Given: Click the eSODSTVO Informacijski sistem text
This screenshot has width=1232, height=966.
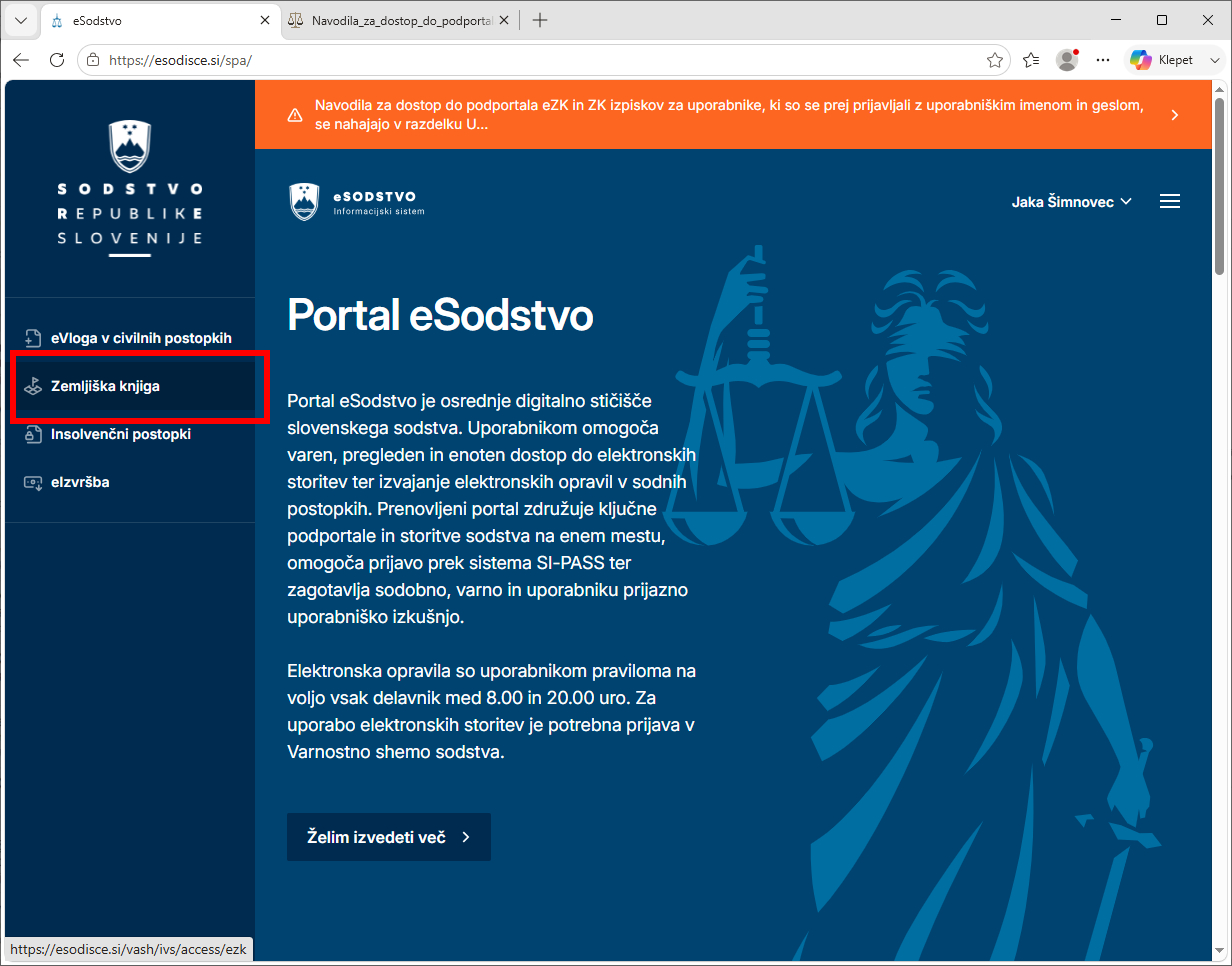Looking at the screenshot, I should pos(379,202).
